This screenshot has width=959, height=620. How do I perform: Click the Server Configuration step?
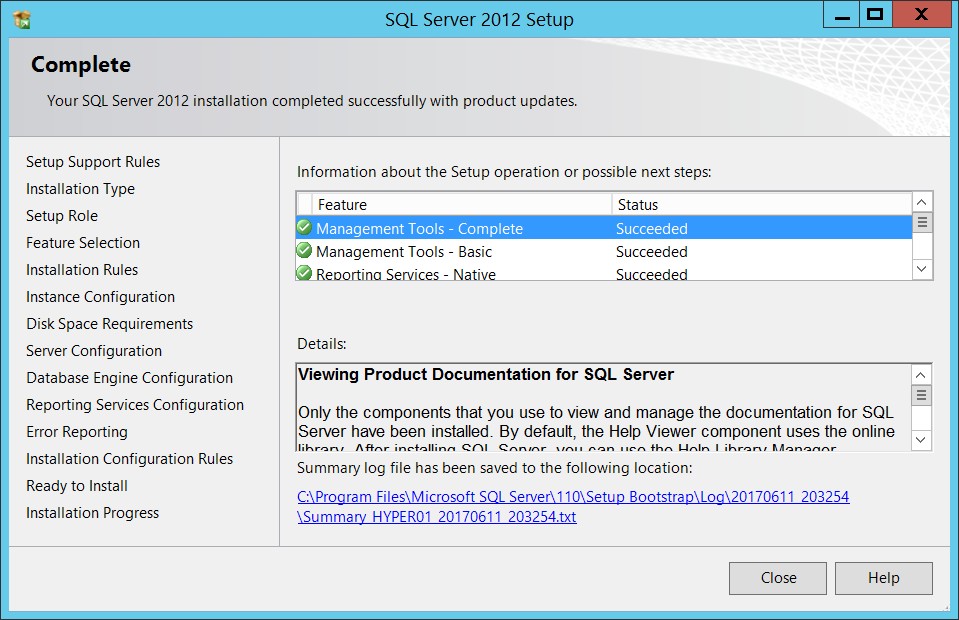(x=94, y=350)
